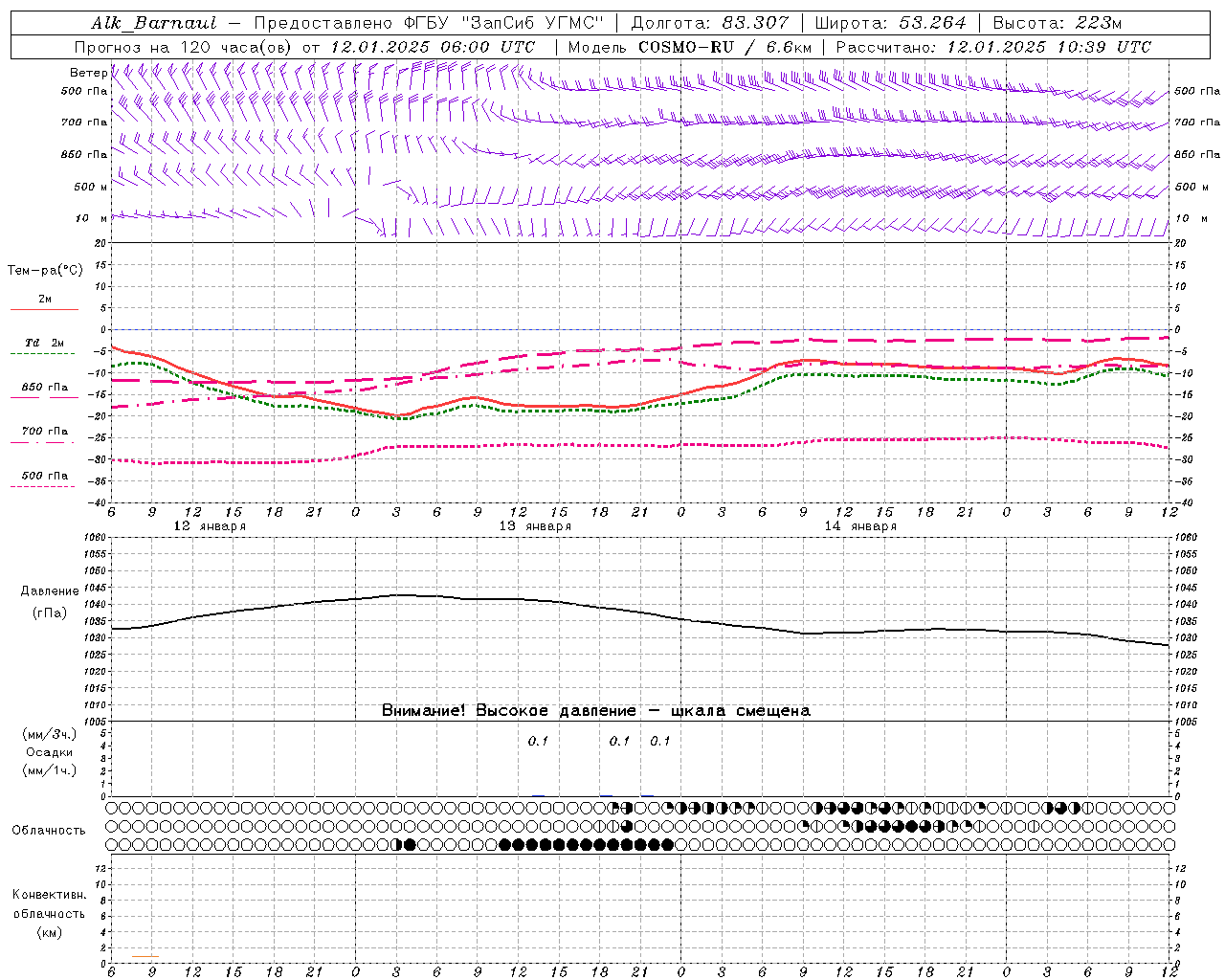This screenshot has height=980, width=1225.
Task: Select the warning Внимание! Высокое давление — шкала смещена
Action: click(596, 711)
